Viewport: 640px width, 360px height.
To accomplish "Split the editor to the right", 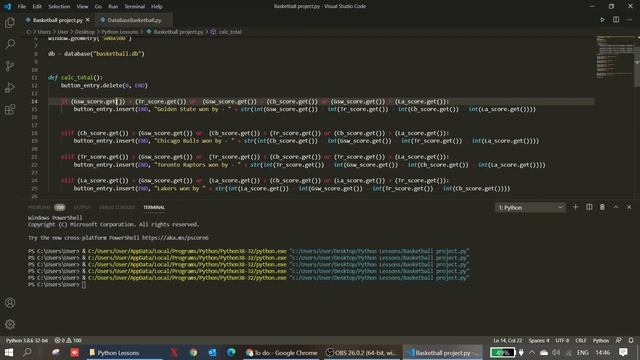I will coord(616,20).
